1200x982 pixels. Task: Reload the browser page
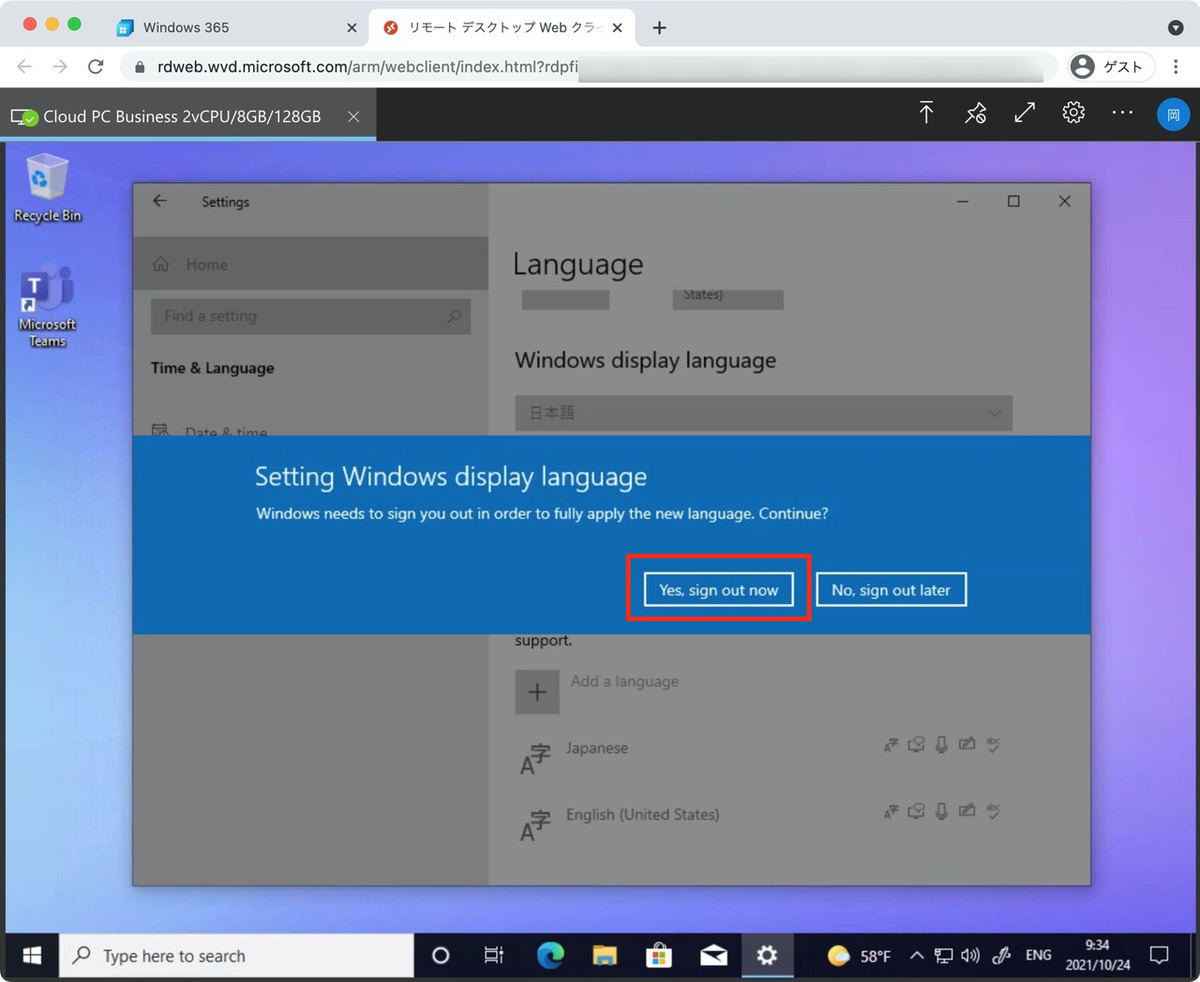click(x=96, y=67)
